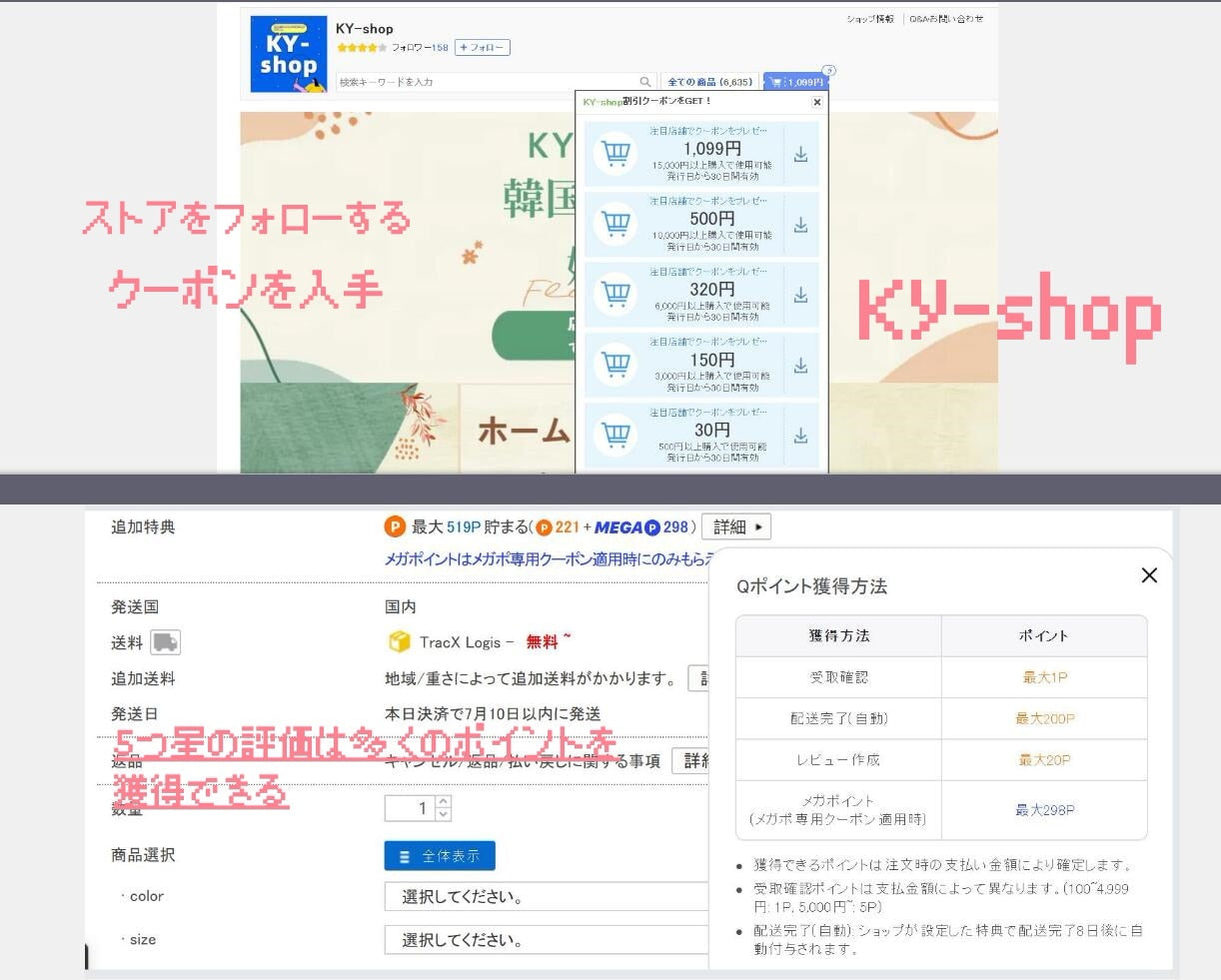The height and width of the screenshot is (980, 1221).
Task: Focus the shop keyword search field
Action: [x=487, y=82]
